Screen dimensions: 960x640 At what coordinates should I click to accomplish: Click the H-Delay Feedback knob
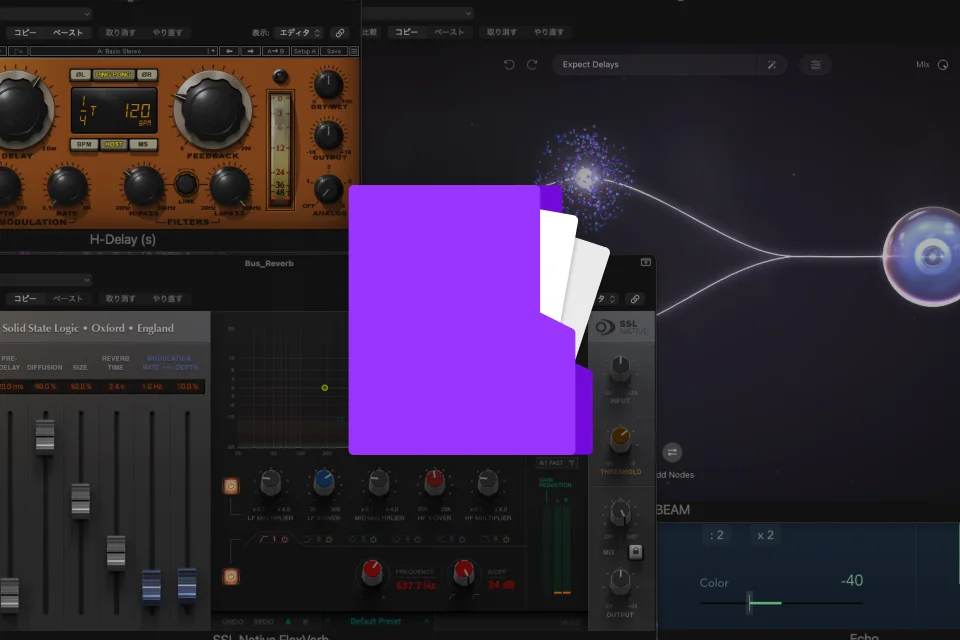(212, 111)
